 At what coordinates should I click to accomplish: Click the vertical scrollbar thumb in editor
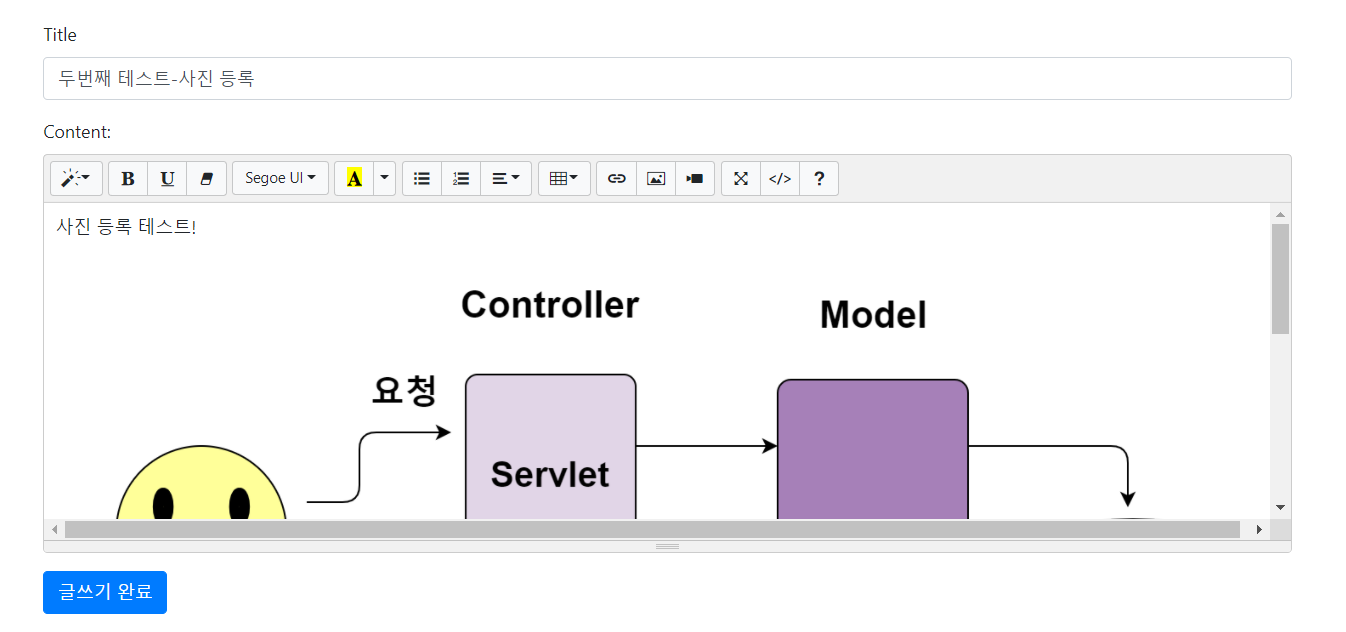tap(1280, 278)
